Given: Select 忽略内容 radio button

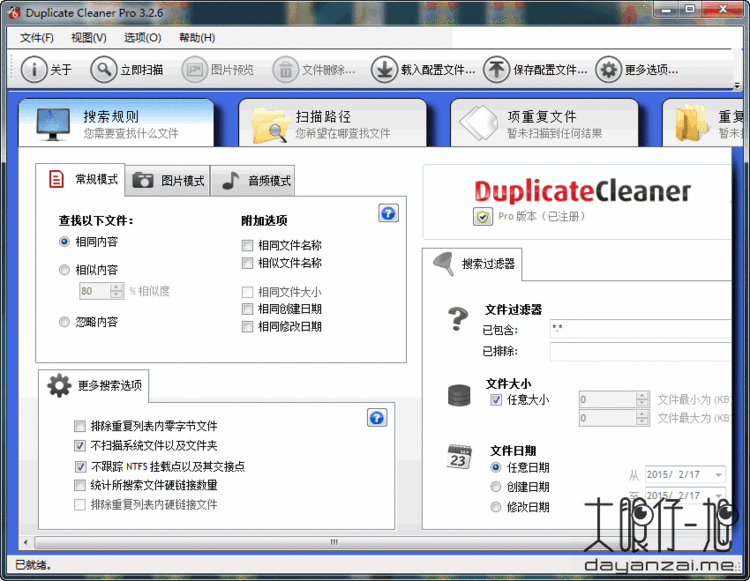Looking at the screenshot, I should click(64, 322).
